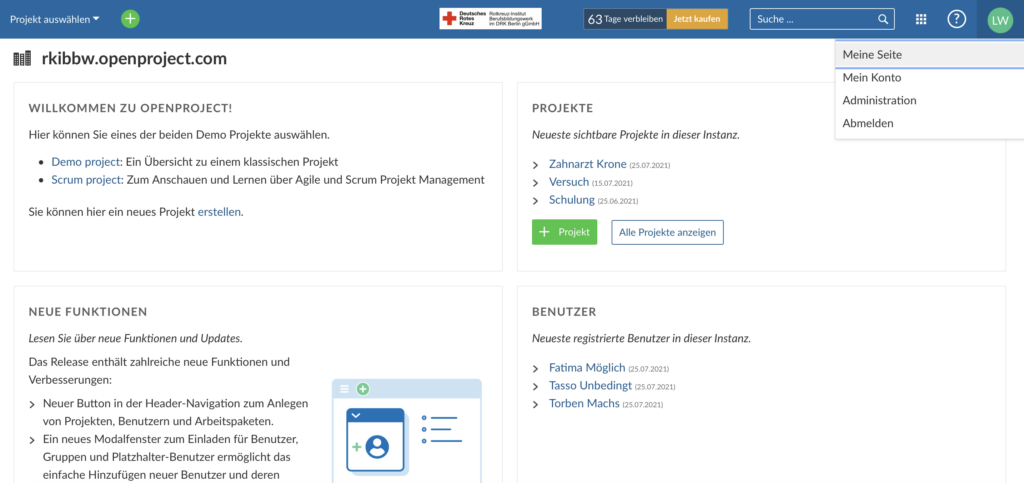
Task: Click the "Ein neues Modalfenster" bullet text
Action: coord(171,456)
